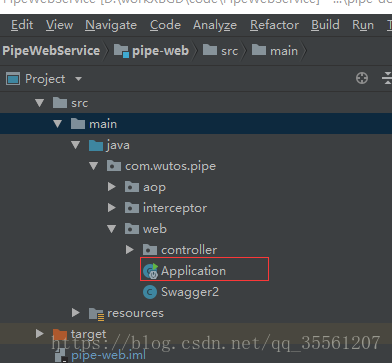
Task: Click the aop package icon
Action: (x=132, y=187)
